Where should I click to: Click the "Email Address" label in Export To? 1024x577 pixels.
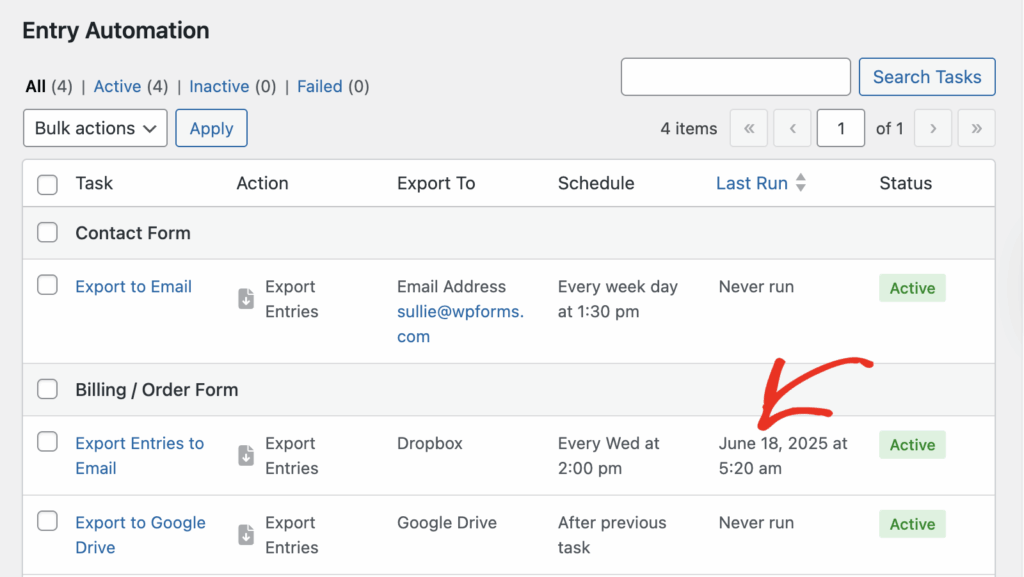coord(451,287)
